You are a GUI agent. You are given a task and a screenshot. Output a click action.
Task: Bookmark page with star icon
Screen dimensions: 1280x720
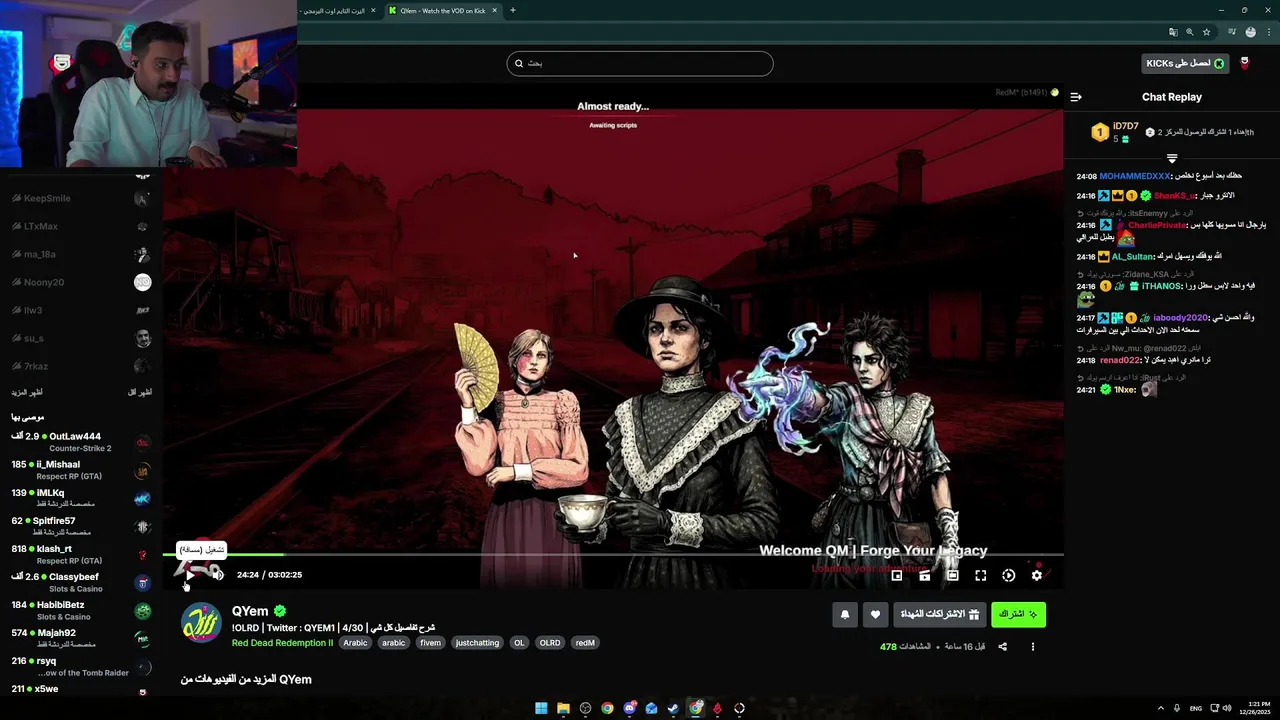click(1207, 32)
